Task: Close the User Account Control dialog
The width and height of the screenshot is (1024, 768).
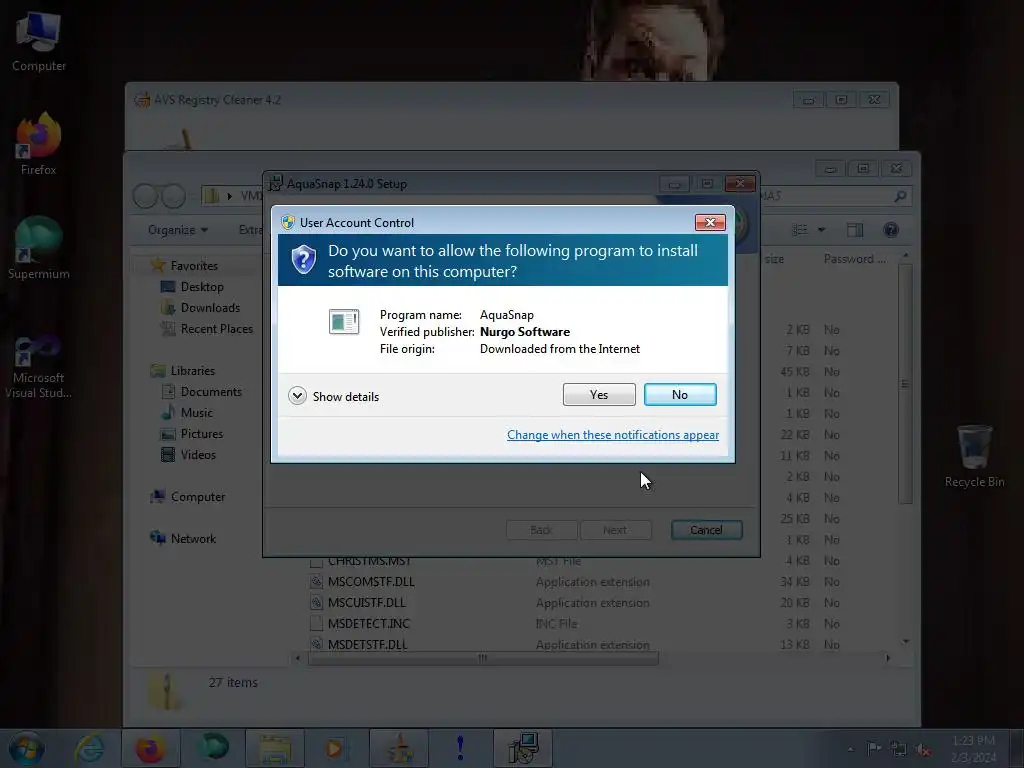Action: click(x=710, y=223)
